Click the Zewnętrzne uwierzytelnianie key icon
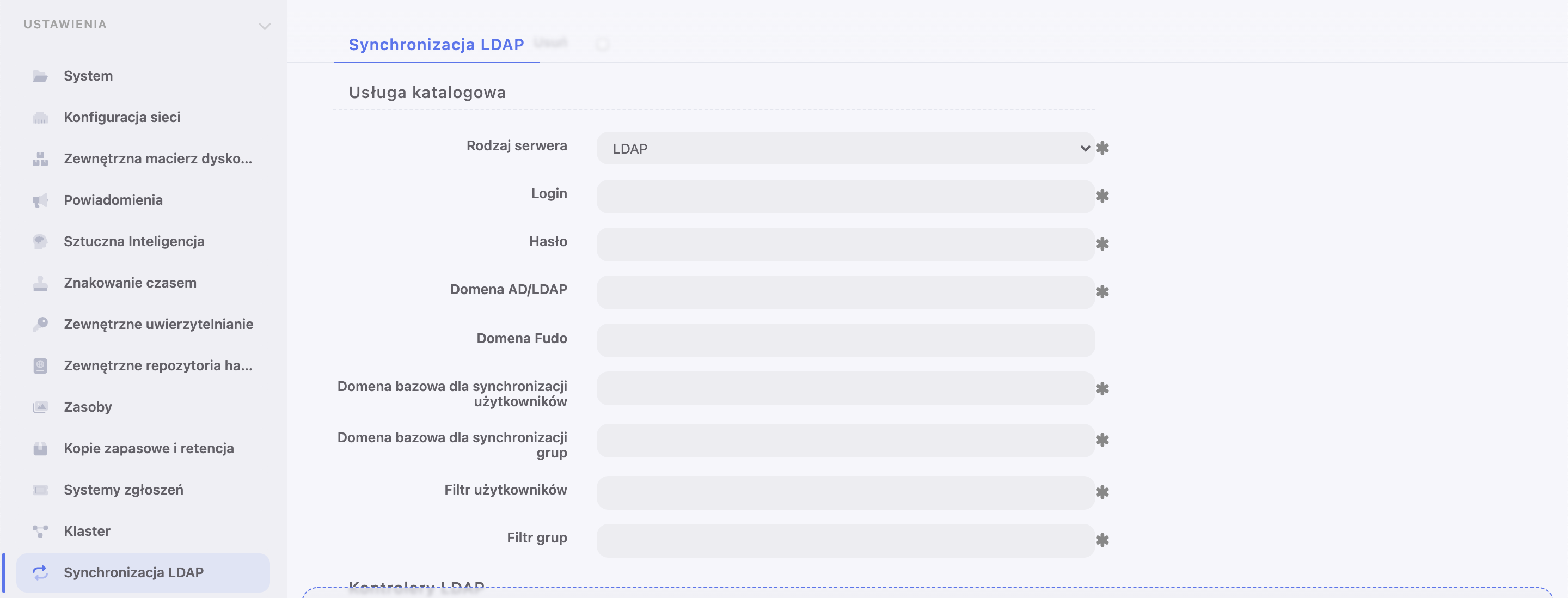Viewport: 1568px width, 598px height. pos(40,325)
